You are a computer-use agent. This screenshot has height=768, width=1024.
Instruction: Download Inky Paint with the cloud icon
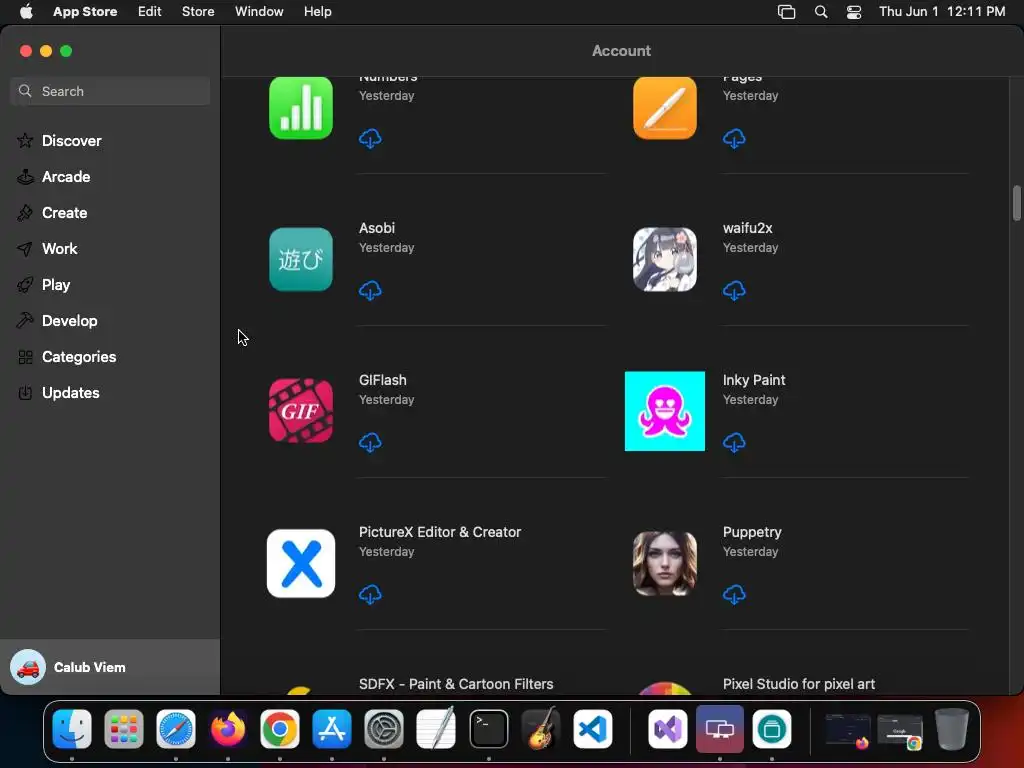point(734,443)
